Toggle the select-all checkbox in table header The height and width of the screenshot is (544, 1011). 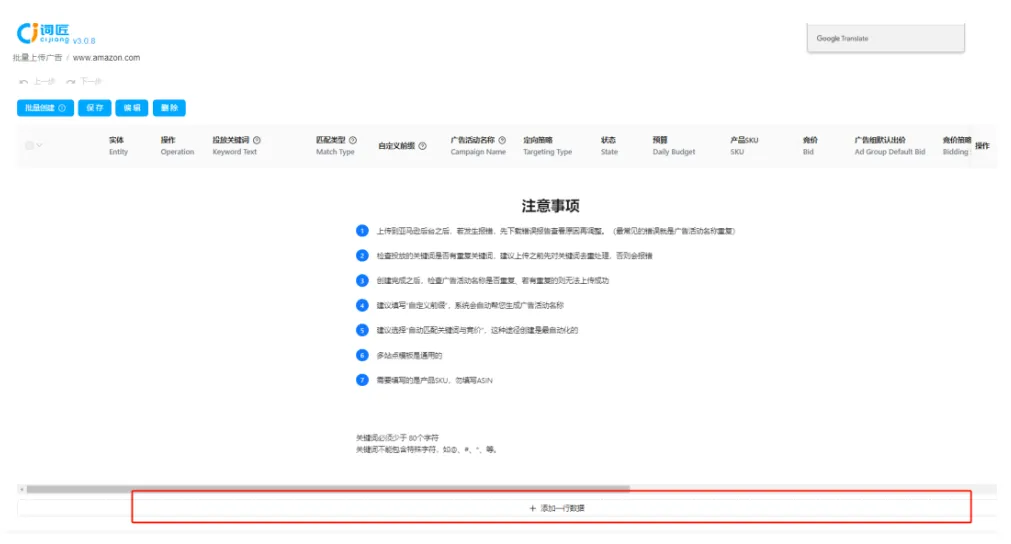click(29, 146)
